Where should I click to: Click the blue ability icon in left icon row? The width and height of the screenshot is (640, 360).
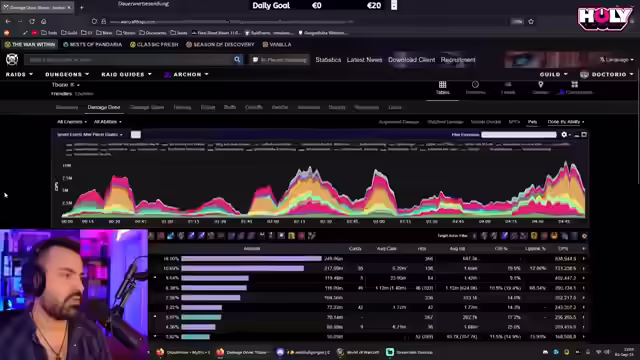click(171, 236)
